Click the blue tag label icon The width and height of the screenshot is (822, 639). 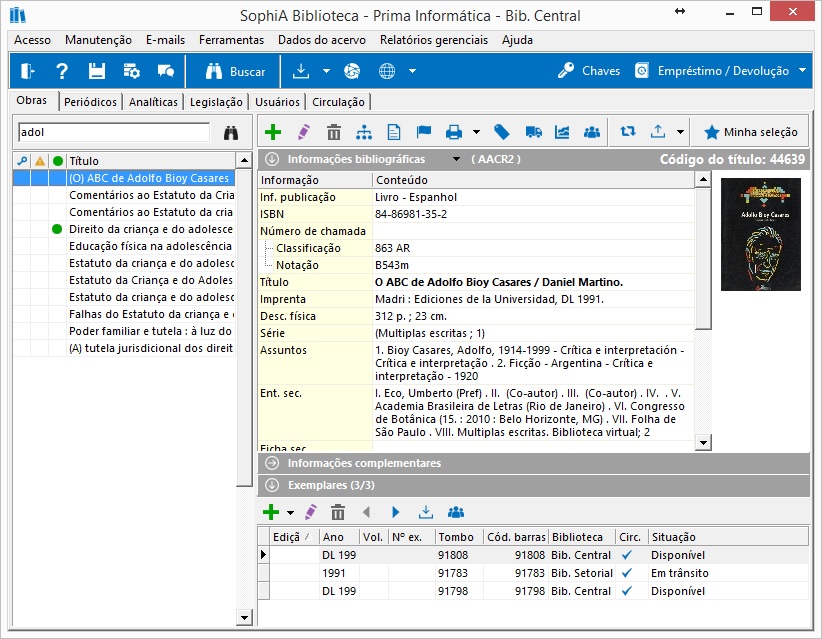coord(502,132)
